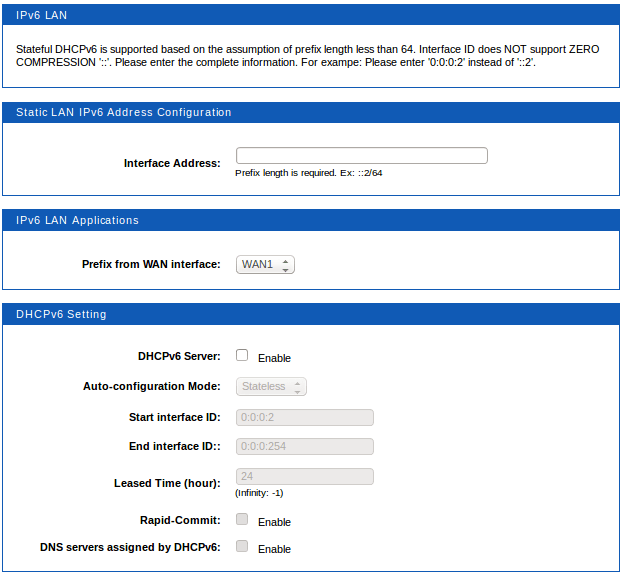Screen dimensions: 627x579
Task: Enable the DHCPv6 Server checkbox
Action: pos(242,356)
